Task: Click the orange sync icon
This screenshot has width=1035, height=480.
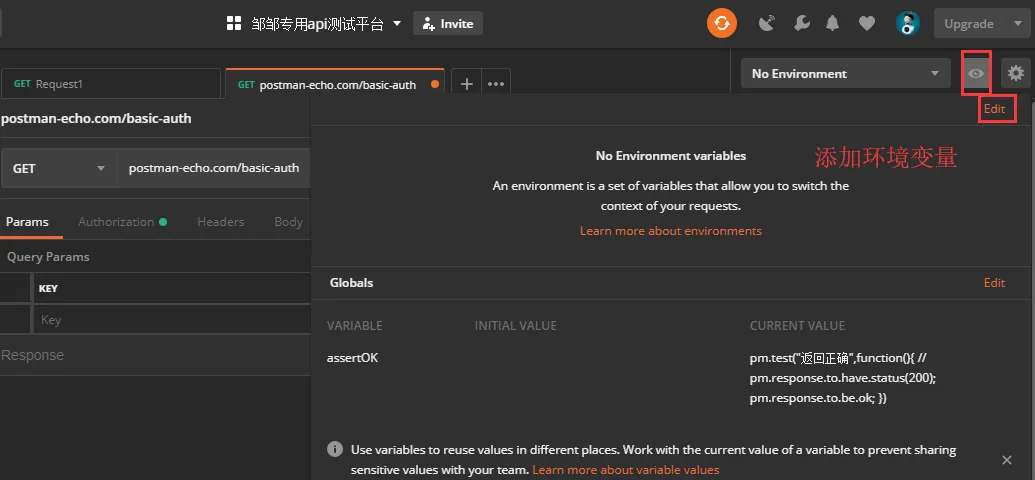Action: (x=721, y=24)
